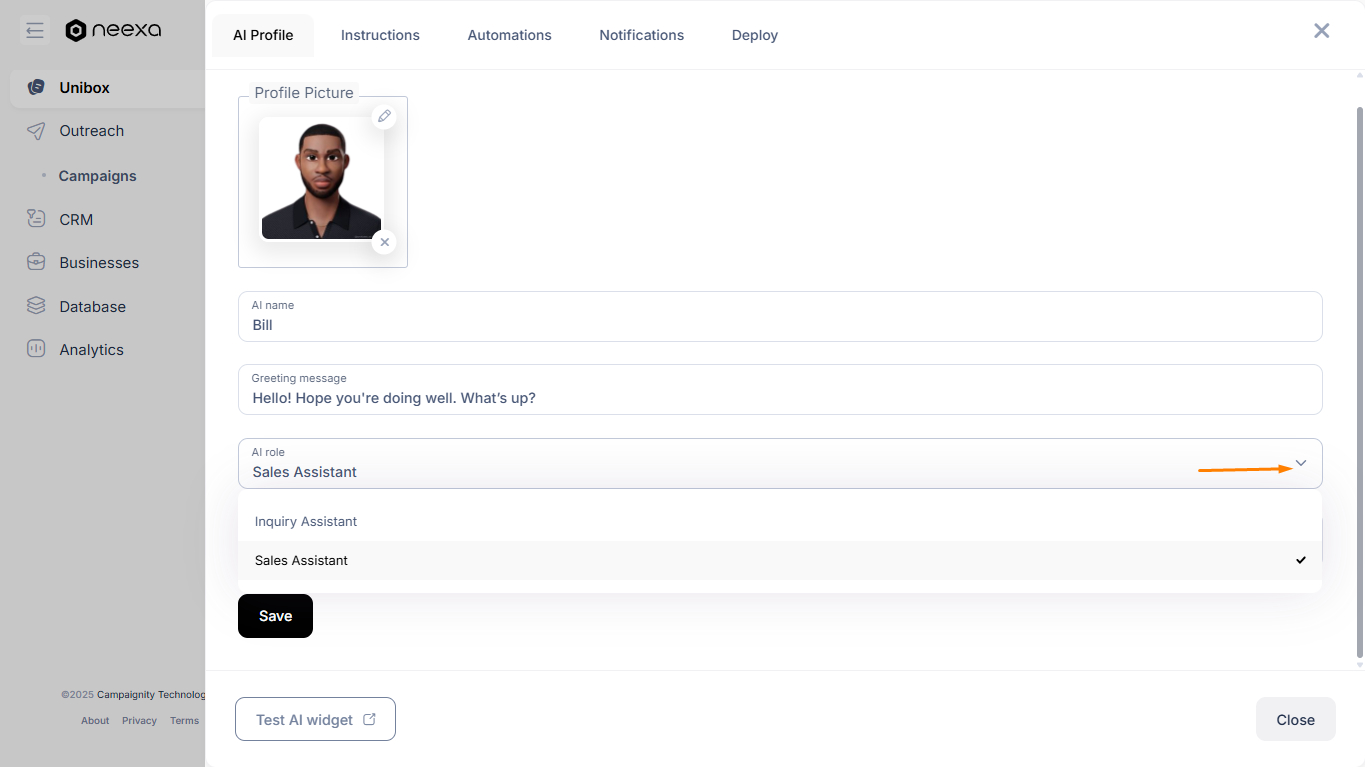Screen dimensions: 1365x767
Task: Open Analytics icon in sidebar
Action: 36,349
